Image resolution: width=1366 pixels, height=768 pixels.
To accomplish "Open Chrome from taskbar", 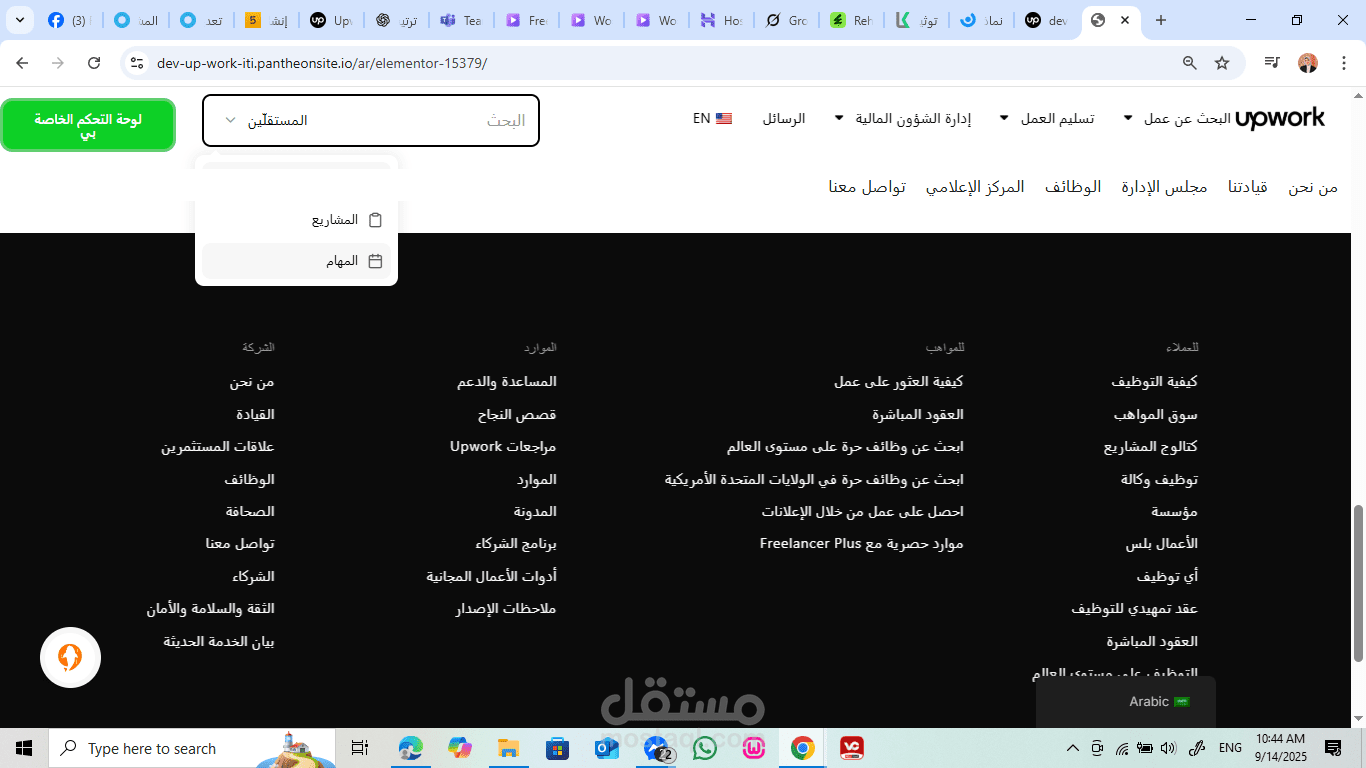I will click(802, 748).
